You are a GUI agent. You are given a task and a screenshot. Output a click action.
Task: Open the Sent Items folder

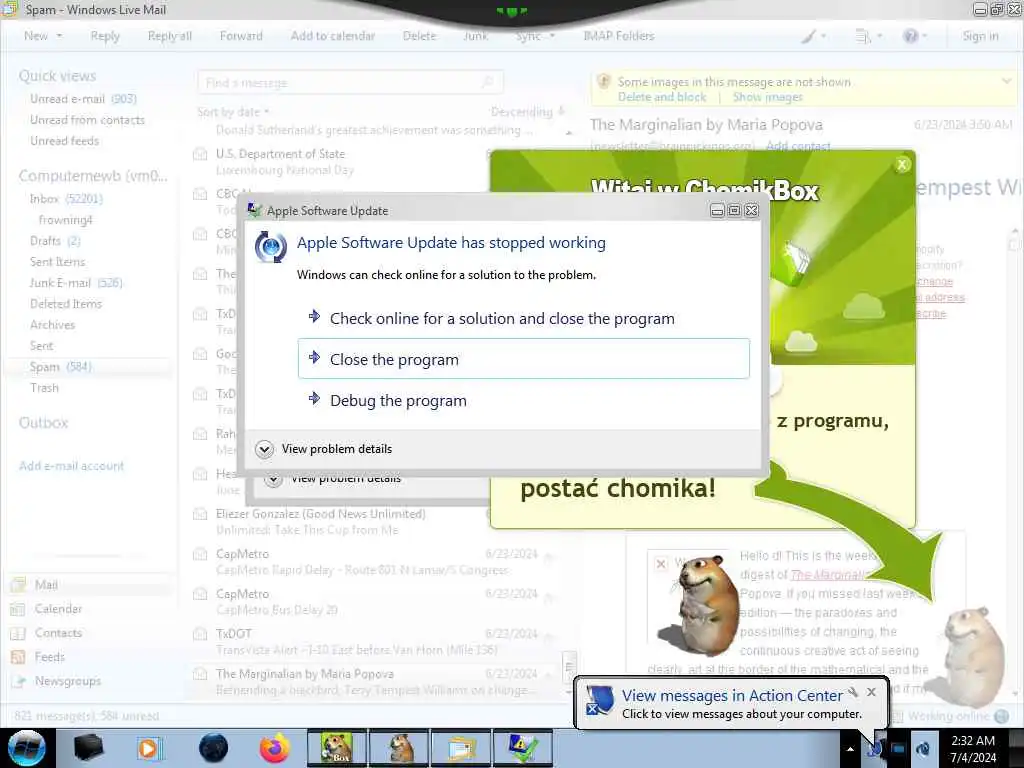[57, 262]
